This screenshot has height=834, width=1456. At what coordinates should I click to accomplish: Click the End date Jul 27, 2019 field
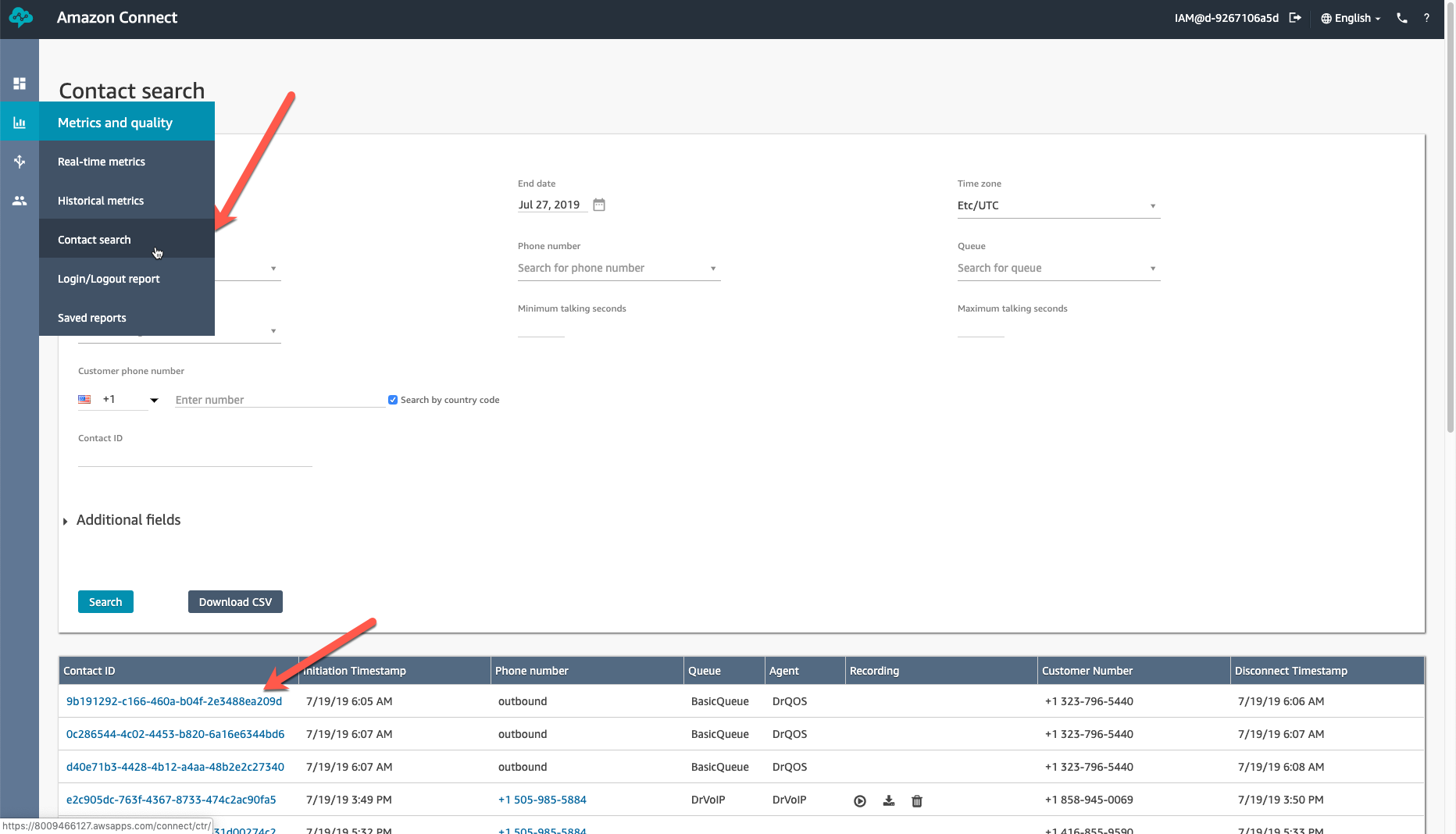552,205
